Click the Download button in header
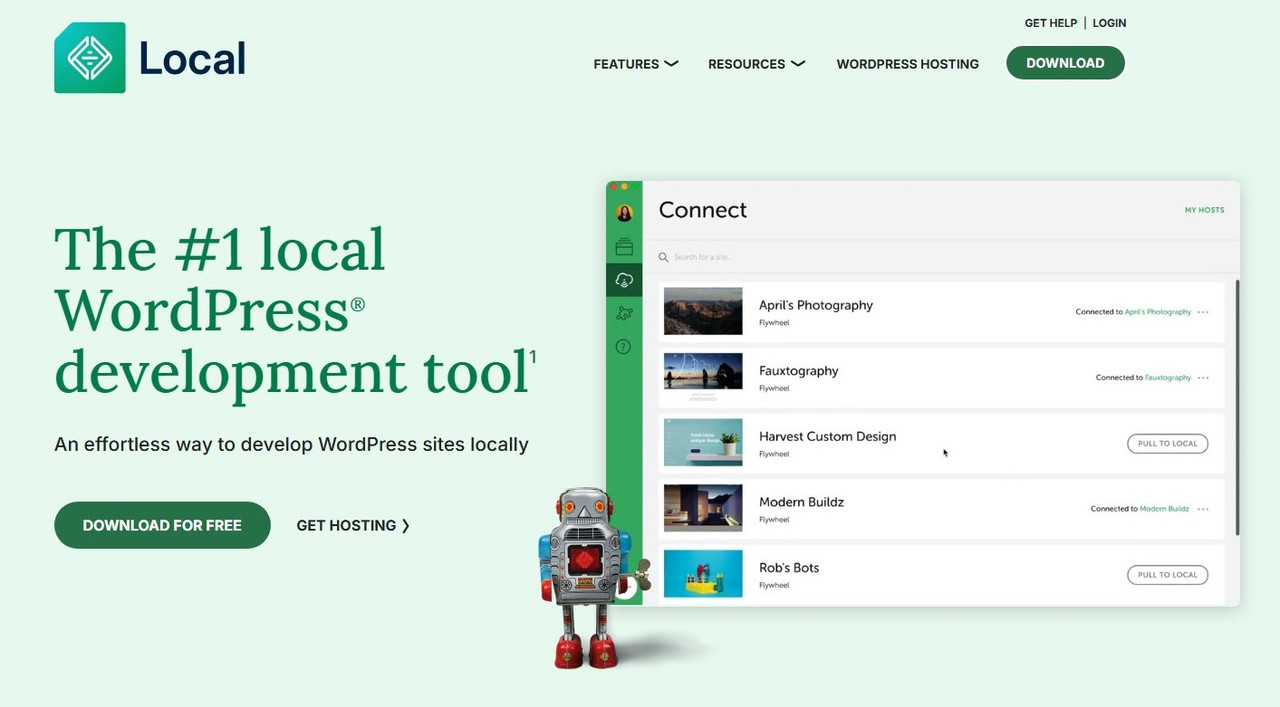Screen dimensions: 1280x707 1065,63
